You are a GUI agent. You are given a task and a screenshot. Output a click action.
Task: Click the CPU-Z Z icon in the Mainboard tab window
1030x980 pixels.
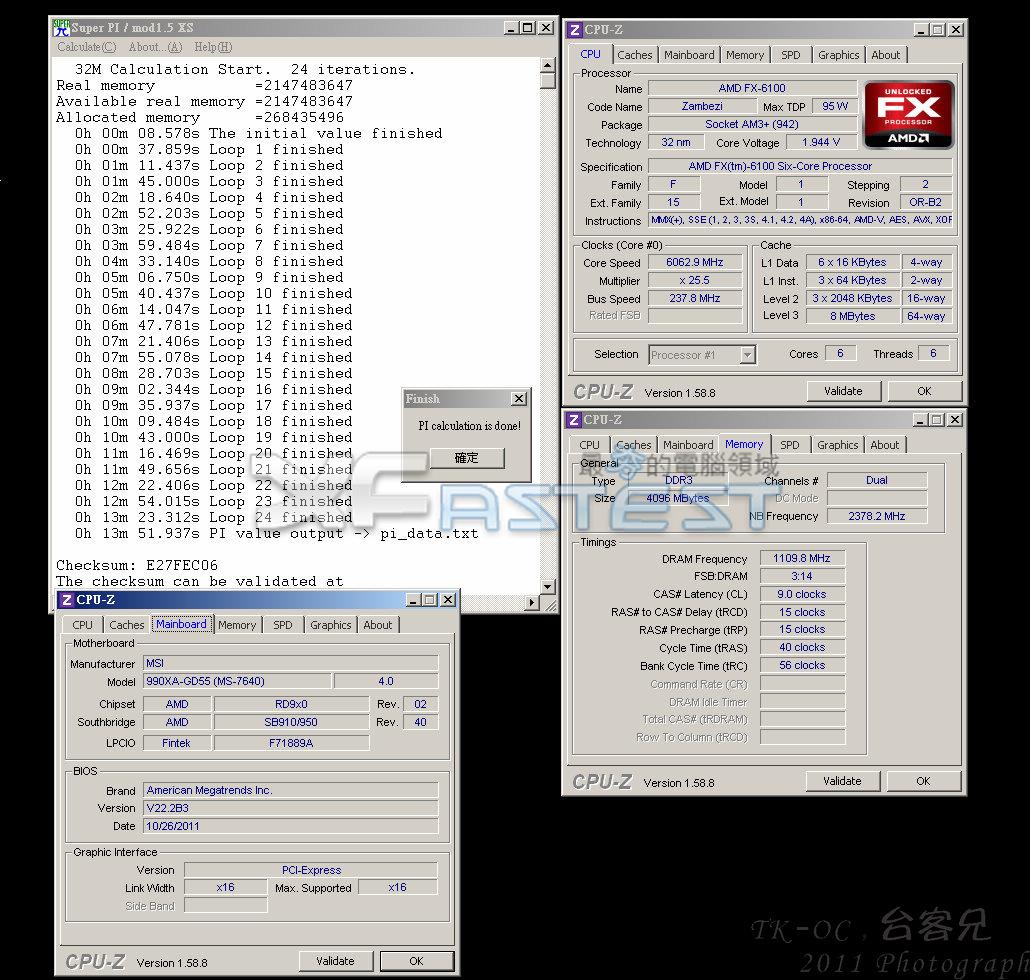pos(66,600)
